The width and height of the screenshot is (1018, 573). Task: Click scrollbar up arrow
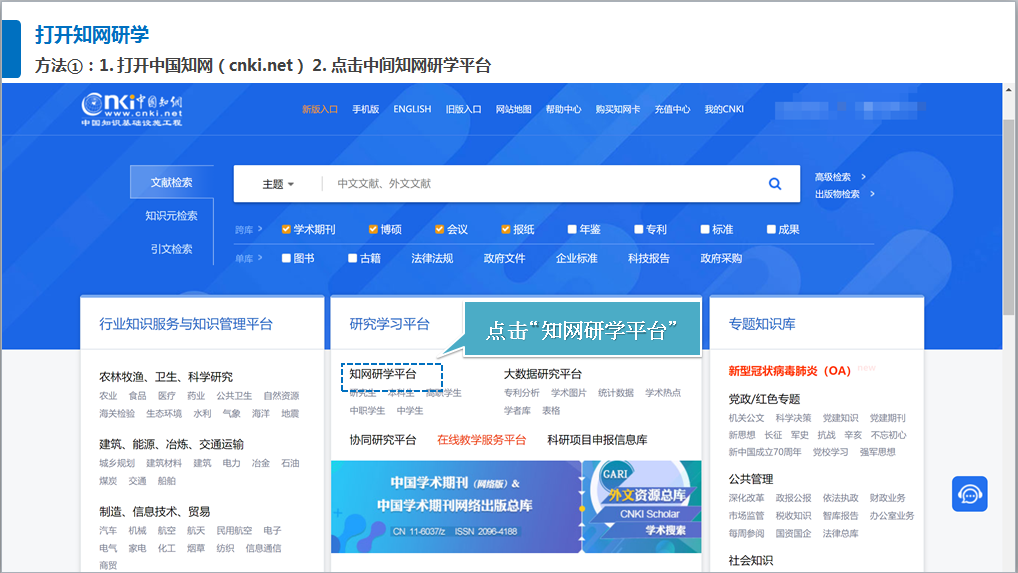point(1008,90)
